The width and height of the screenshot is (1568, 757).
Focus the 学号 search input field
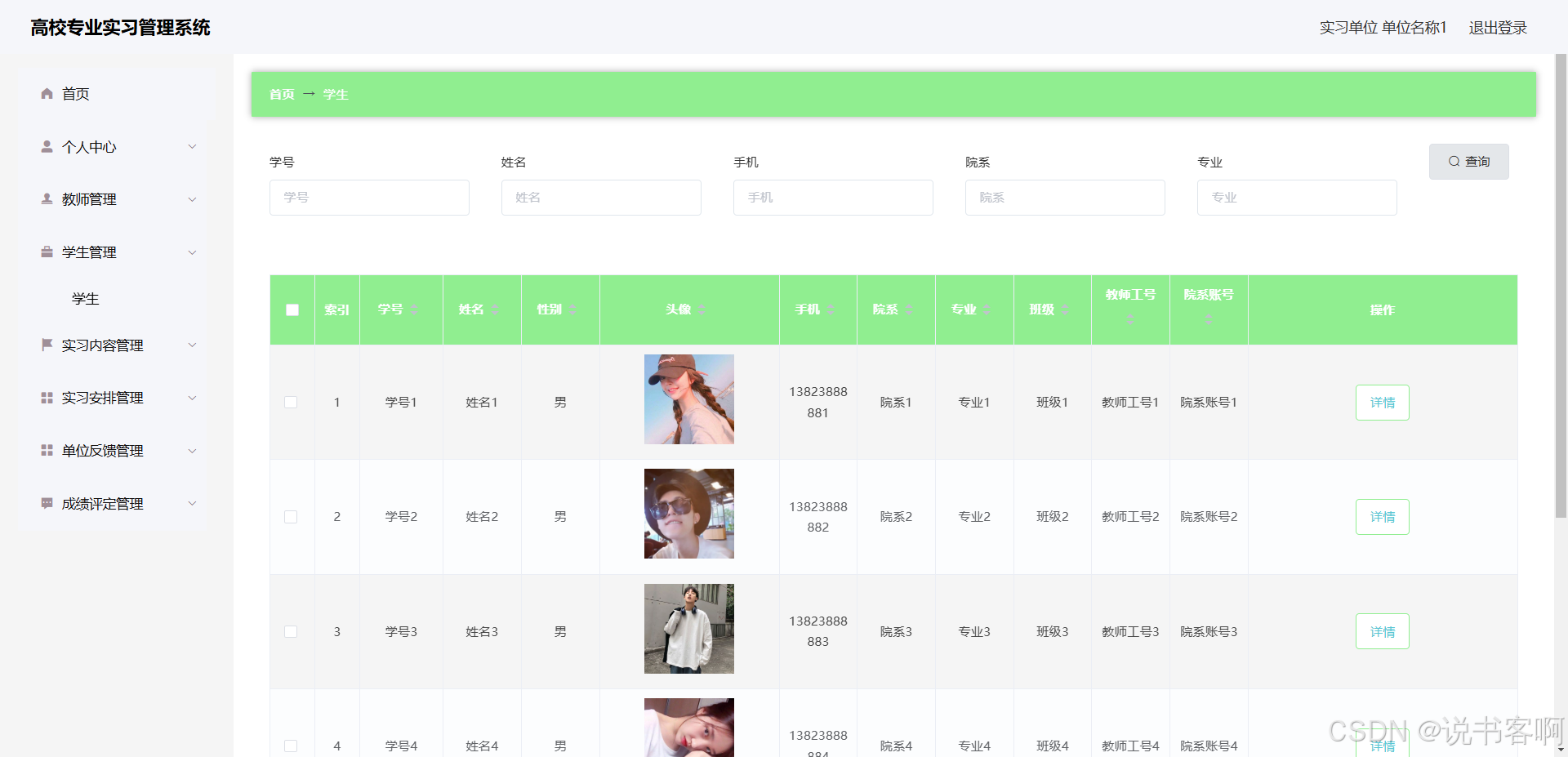(369, 198)
